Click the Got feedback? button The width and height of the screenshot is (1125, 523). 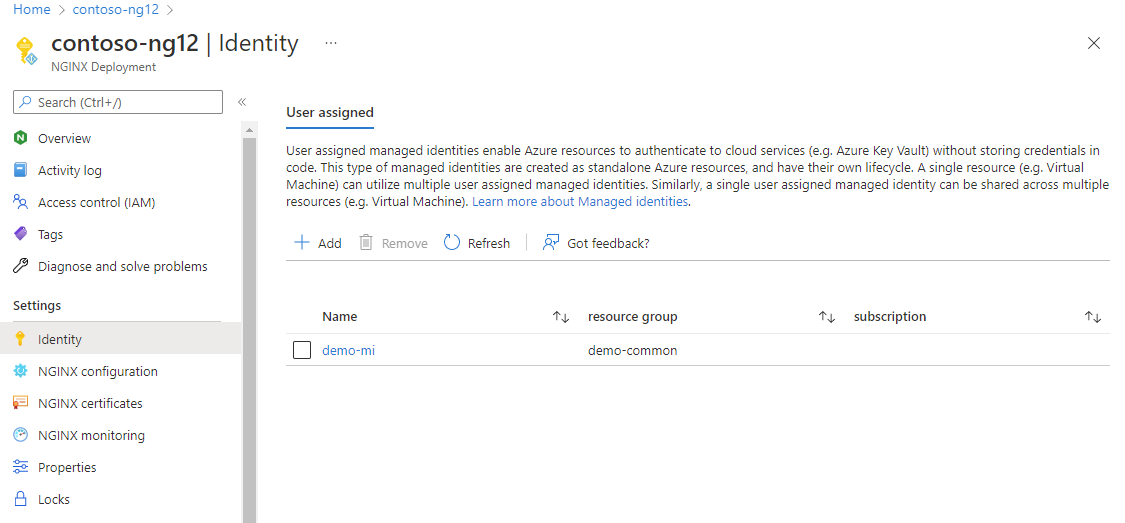(x=596, y=243)
